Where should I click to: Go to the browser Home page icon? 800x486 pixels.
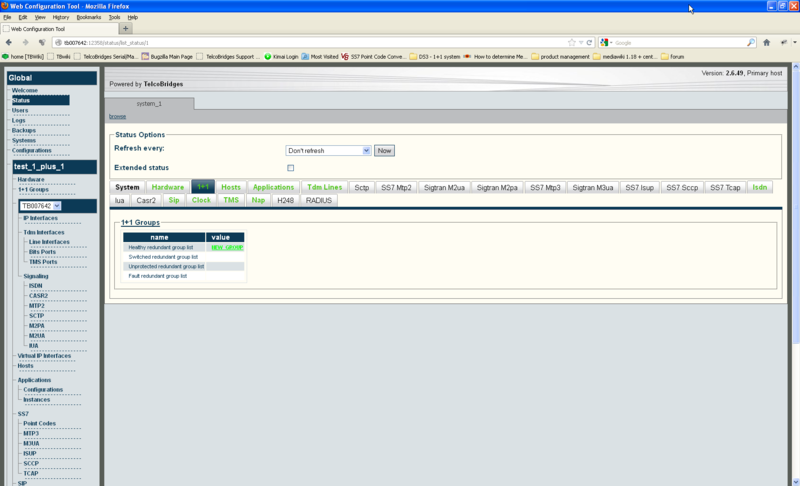tap(766, 43)
